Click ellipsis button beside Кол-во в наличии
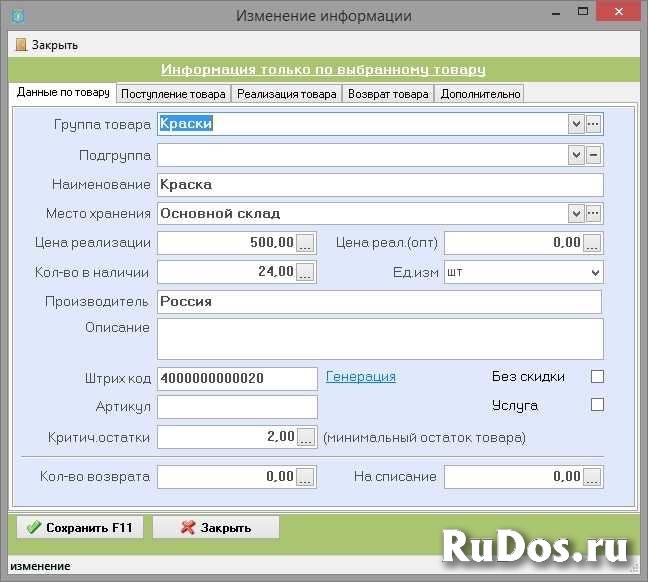This screenshot has width=648, height=582. click(x=306, y=271)
